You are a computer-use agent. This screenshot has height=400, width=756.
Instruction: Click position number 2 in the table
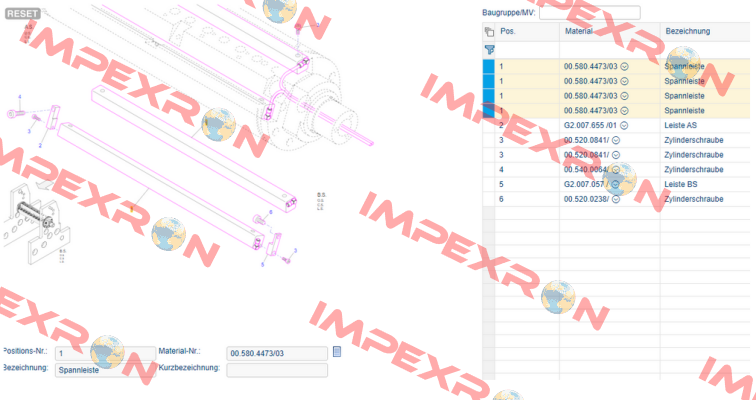point(501,125)
